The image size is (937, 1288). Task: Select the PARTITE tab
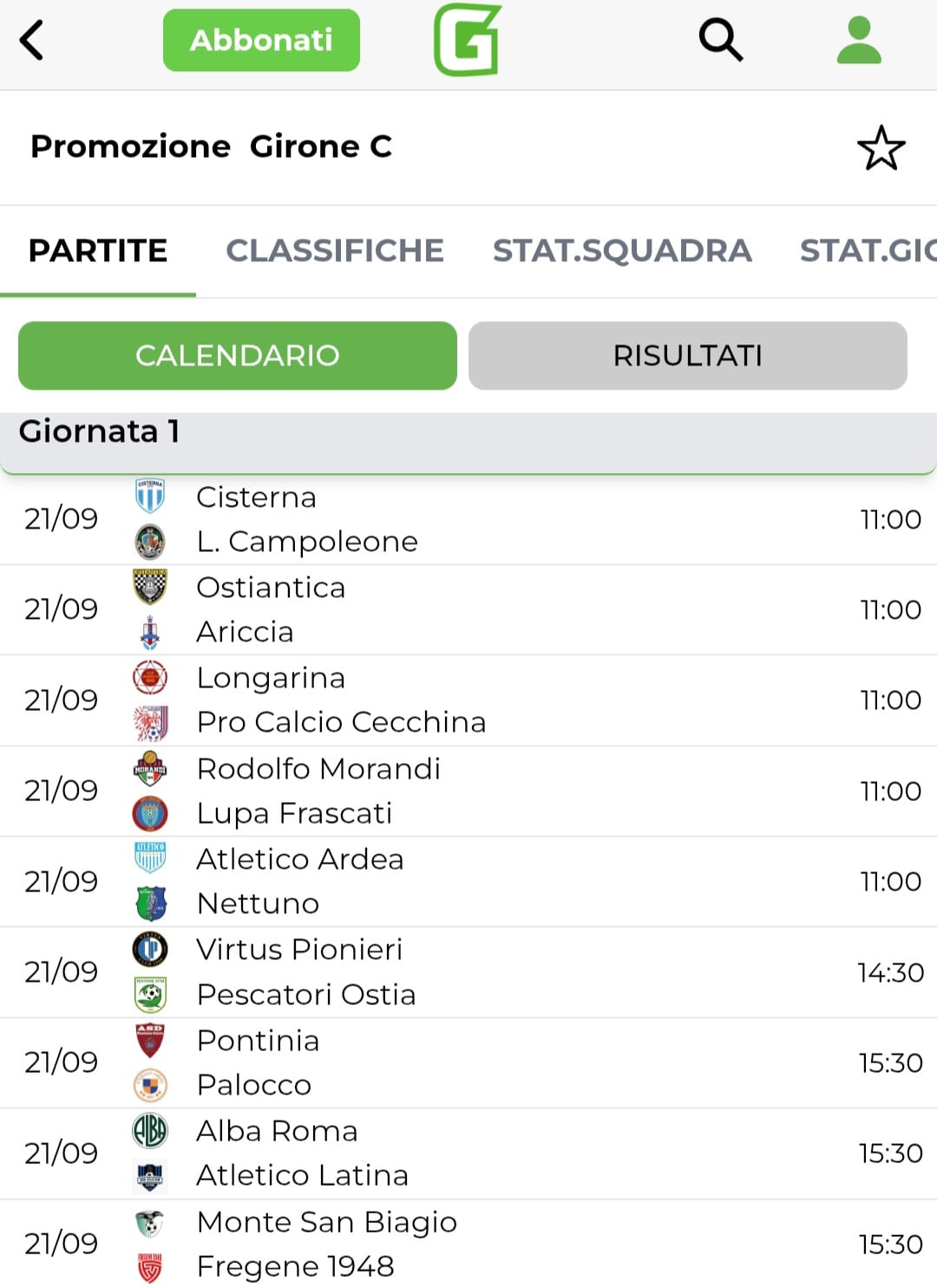98,251
